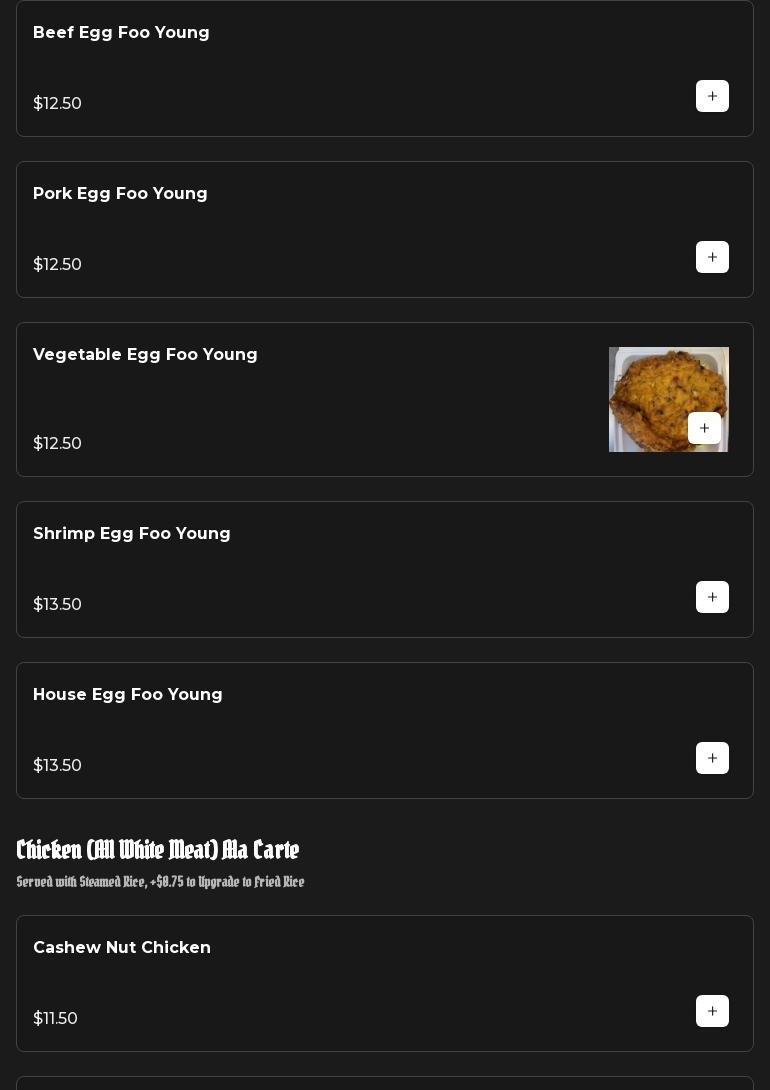770x1090 pixels.
Task: Click plus icon on Vegetable Egg Foo Young
Action: coord(704,428)
